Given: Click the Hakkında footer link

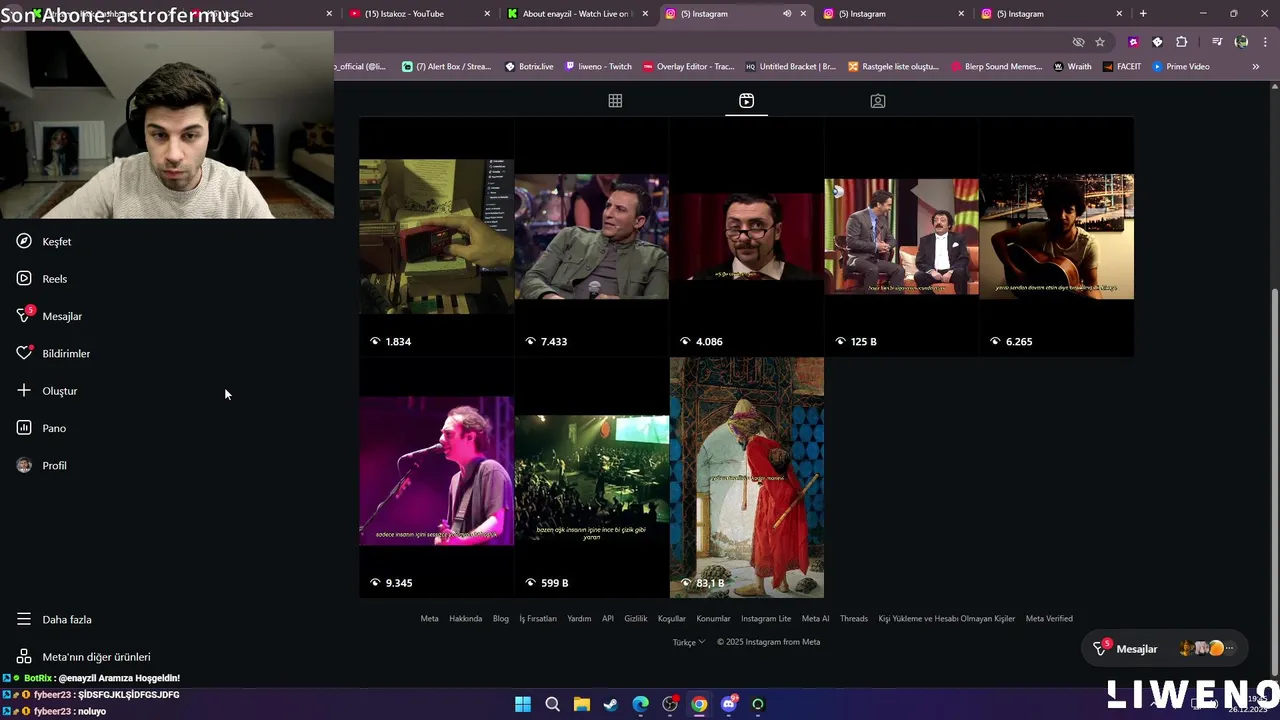Looking at the screenshot, I should click(465, 618).
